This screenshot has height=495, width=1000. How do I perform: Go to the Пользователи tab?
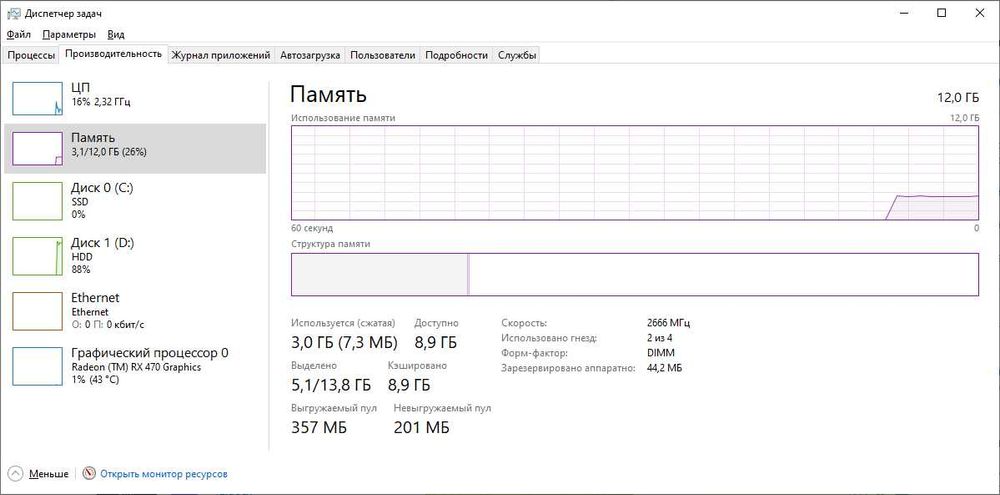click(383, 55)
